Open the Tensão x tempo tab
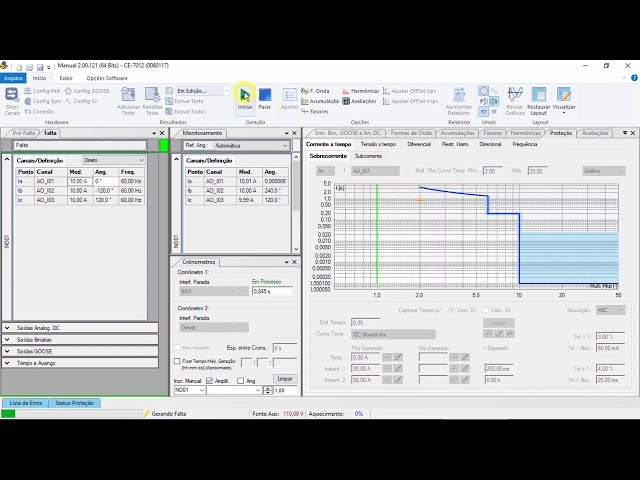640x480 pixels. [378, 144]
